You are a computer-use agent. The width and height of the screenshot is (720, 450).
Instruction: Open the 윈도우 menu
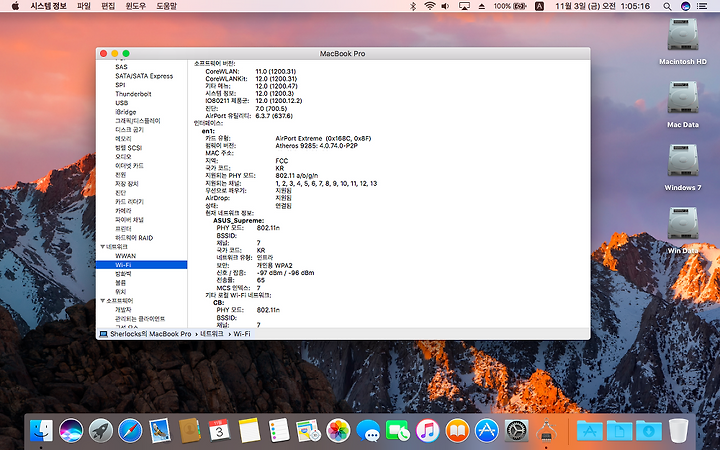click(135, 6)
